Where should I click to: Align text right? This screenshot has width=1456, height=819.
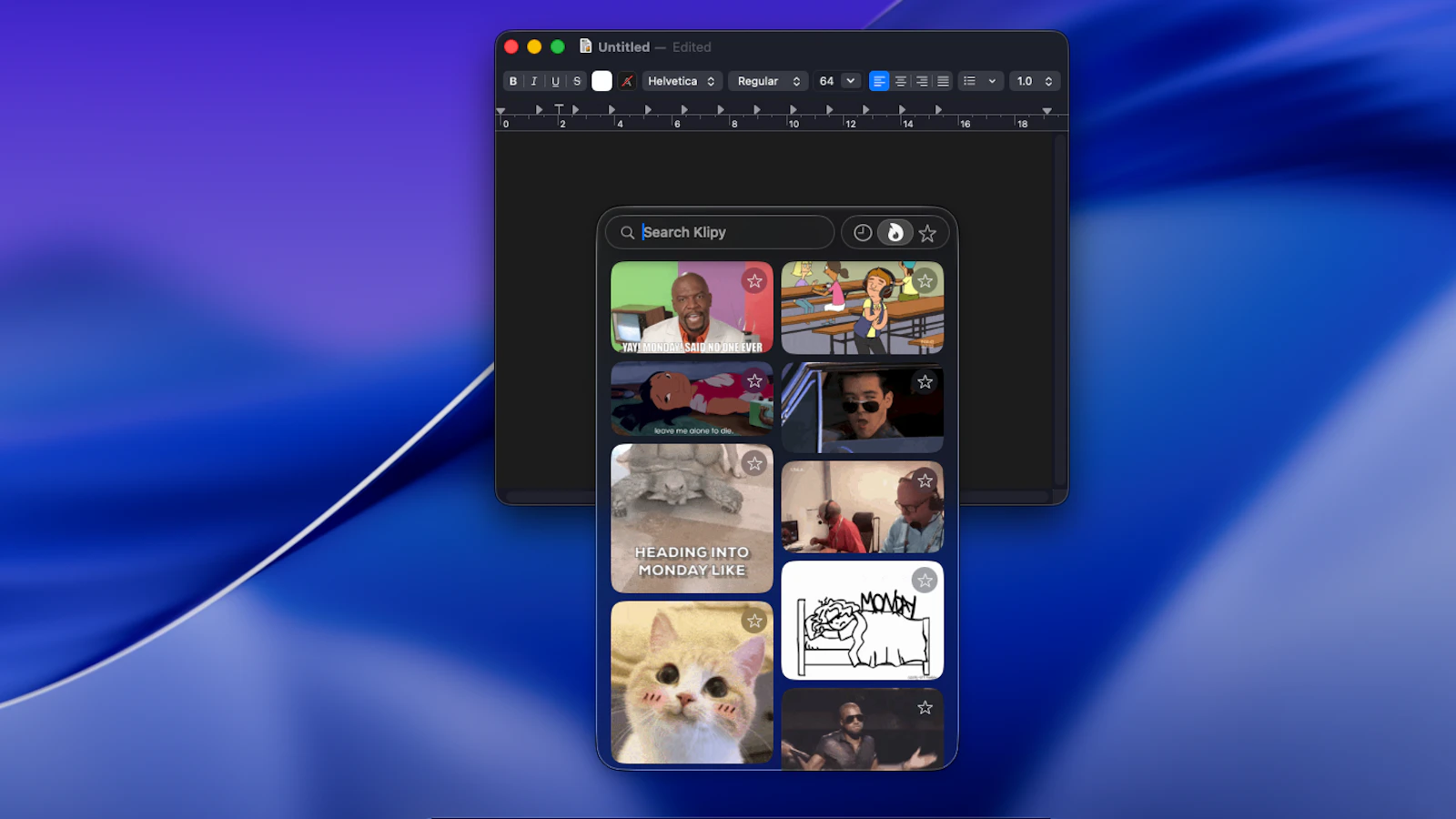[922, 81]
